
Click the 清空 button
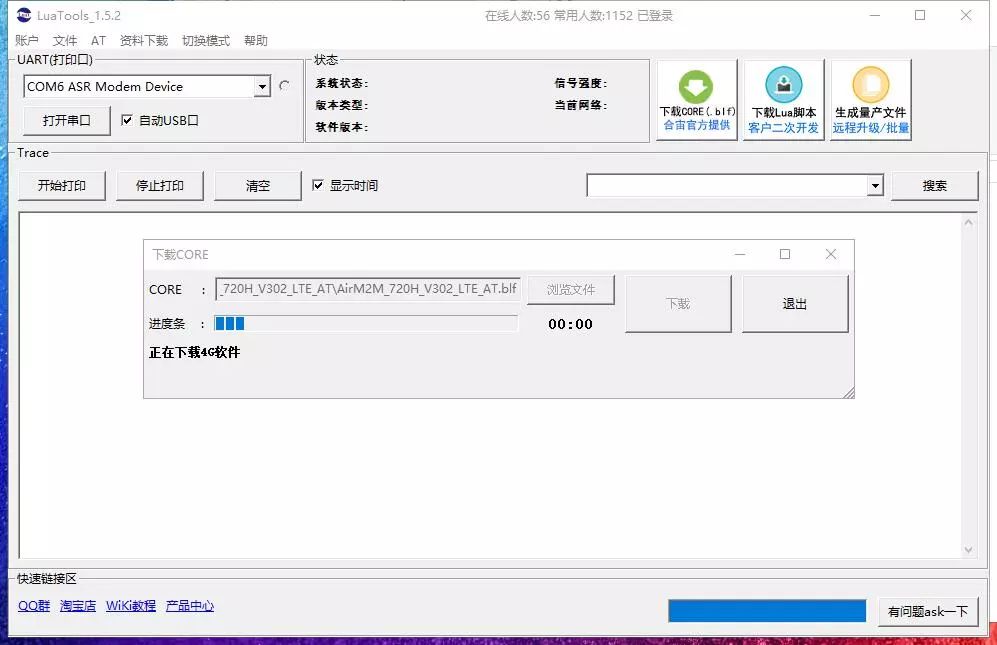(x=258, y=186)
